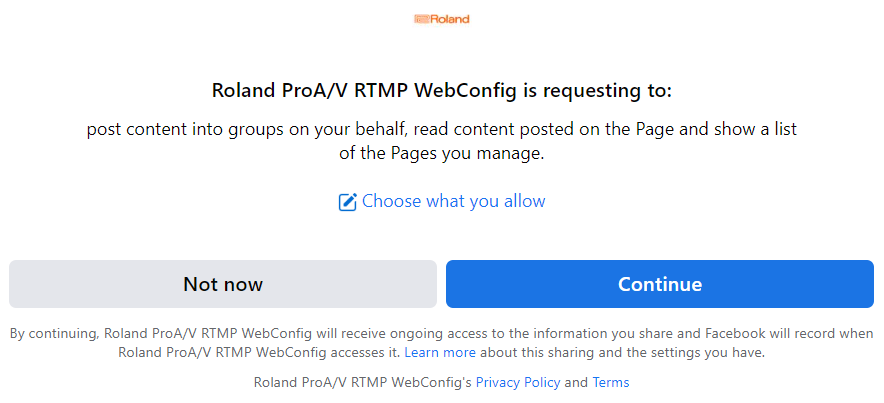
Task: Click "Roland ProA/V RTMP WebConfig" in the bold heading
Action: pyautogui.click(x=364, y=91)
